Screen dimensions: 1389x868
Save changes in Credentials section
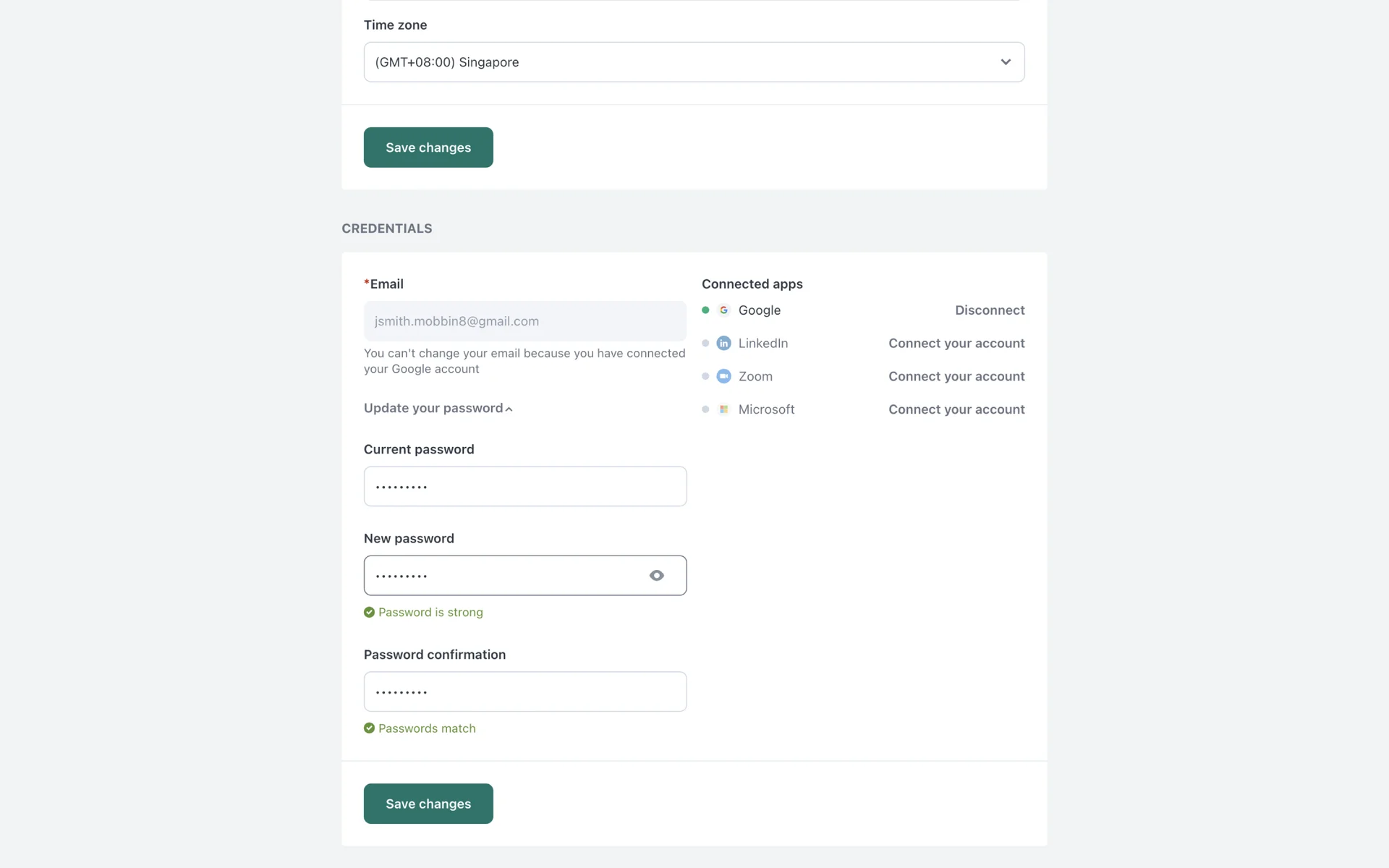click(428, 804)
